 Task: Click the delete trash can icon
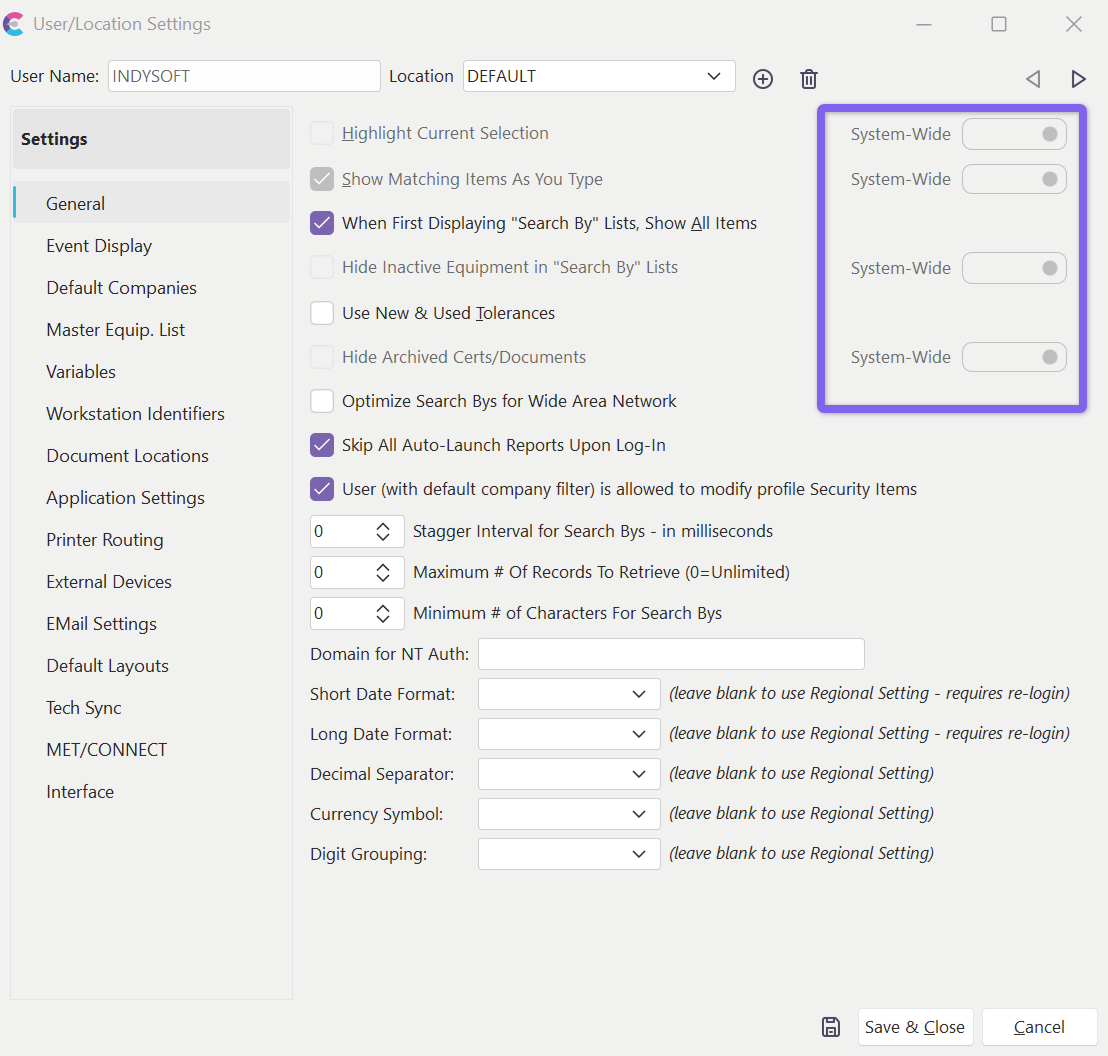[809, 79]
